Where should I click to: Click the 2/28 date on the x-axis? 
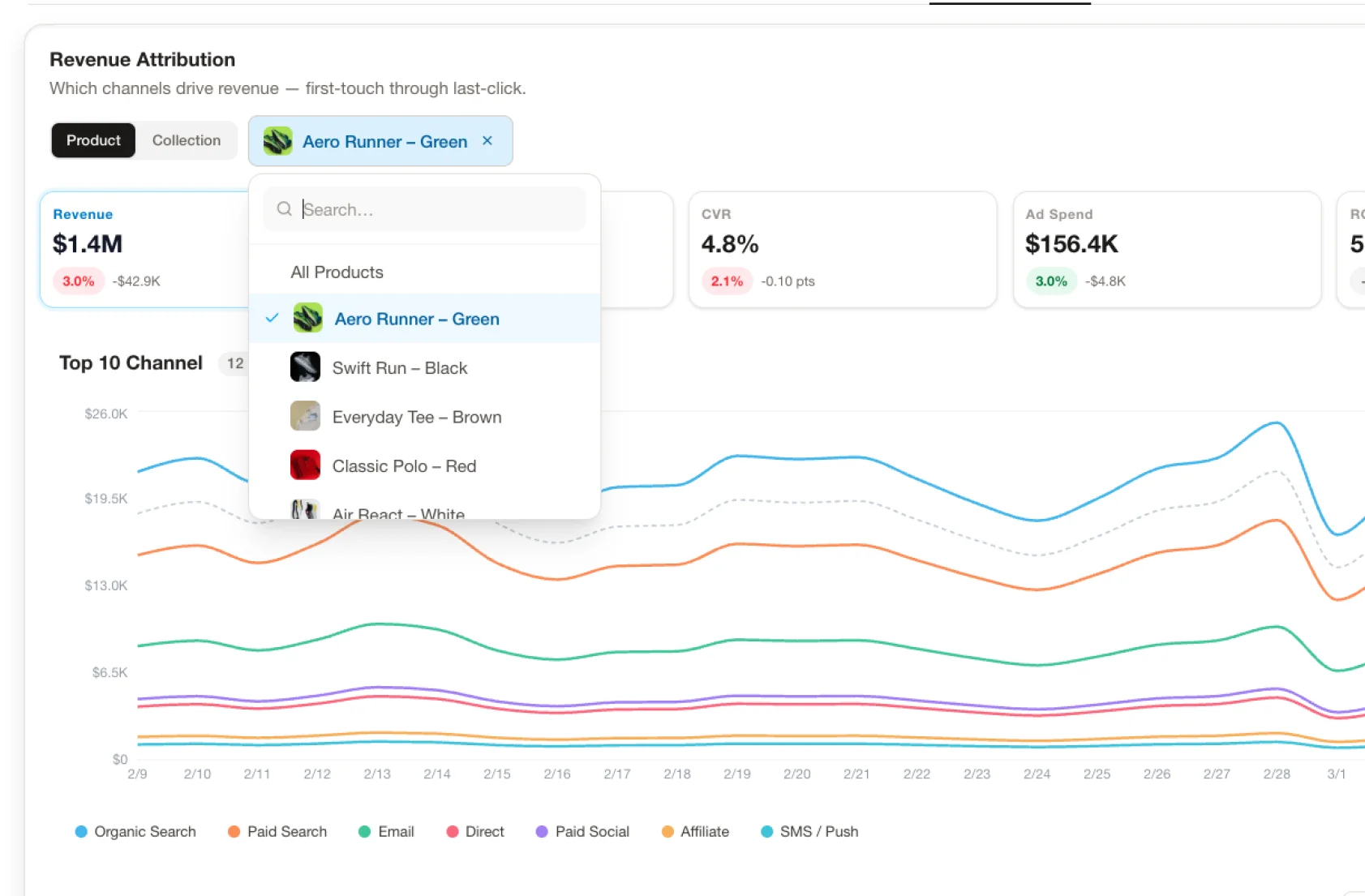pos(1277,774)
